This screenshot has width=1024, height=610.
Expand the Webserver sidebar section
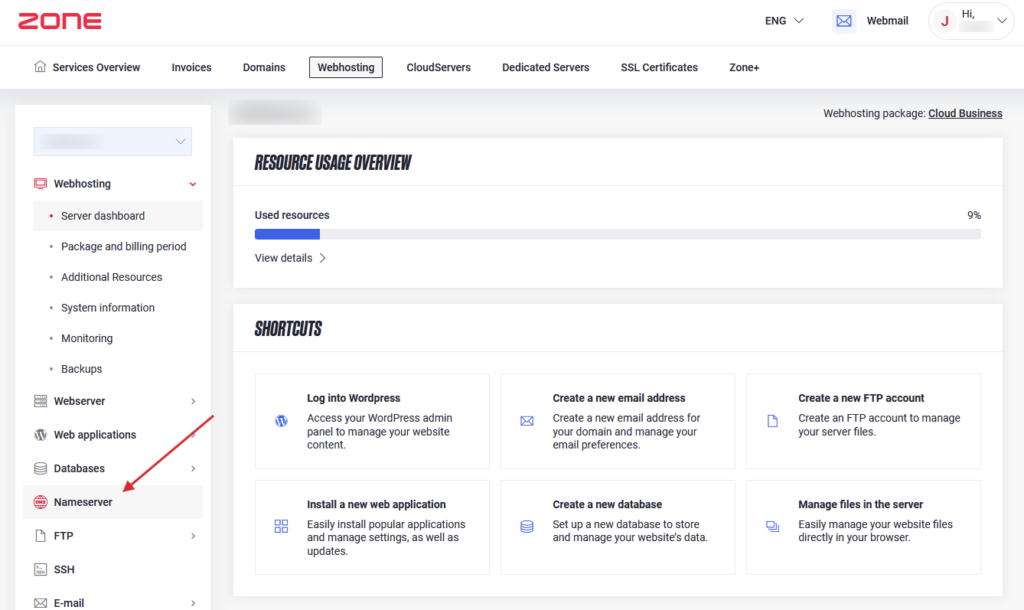193,401
